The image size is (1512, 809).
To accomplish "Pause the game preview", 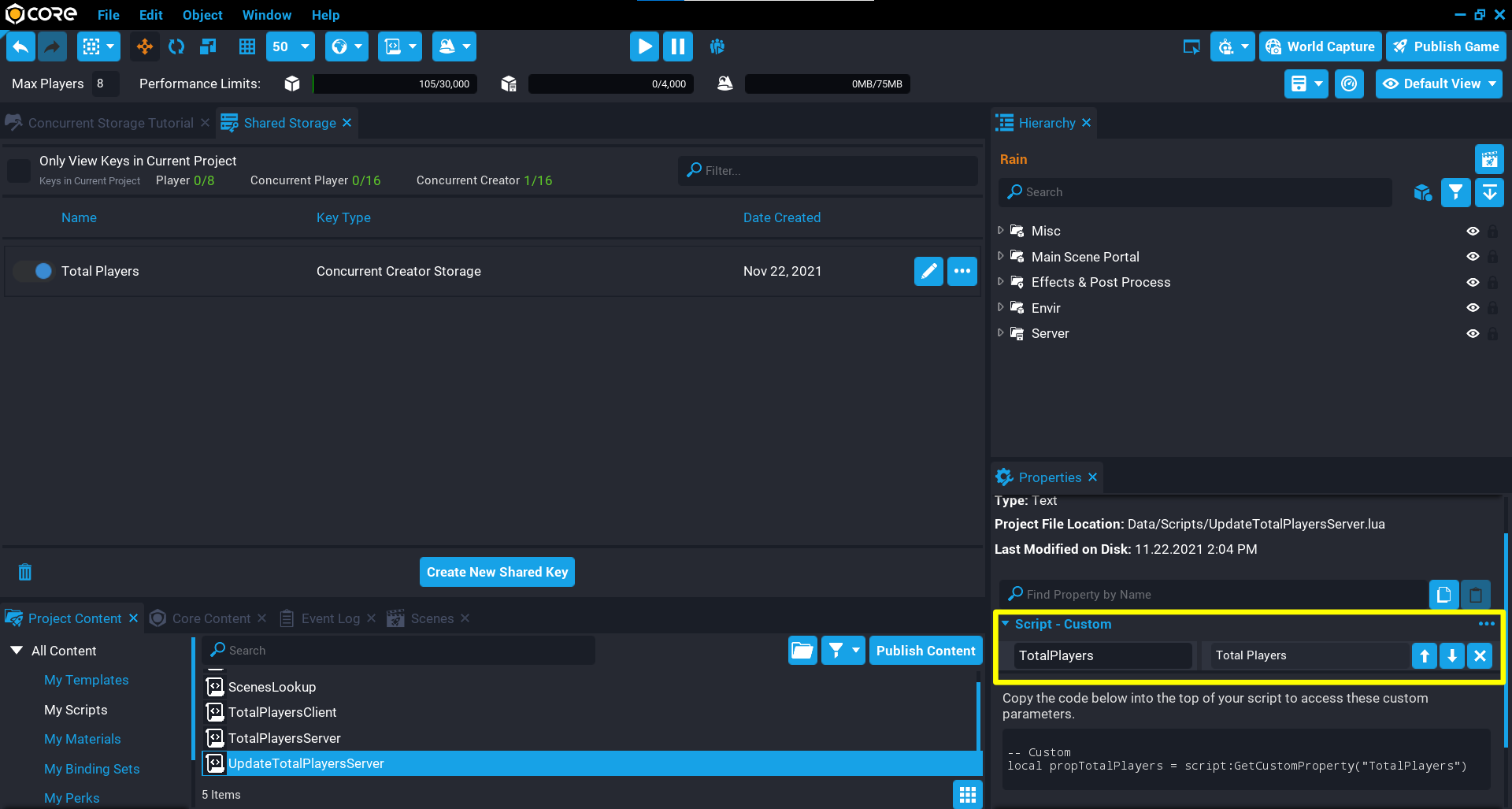I will tap(677, 46).
